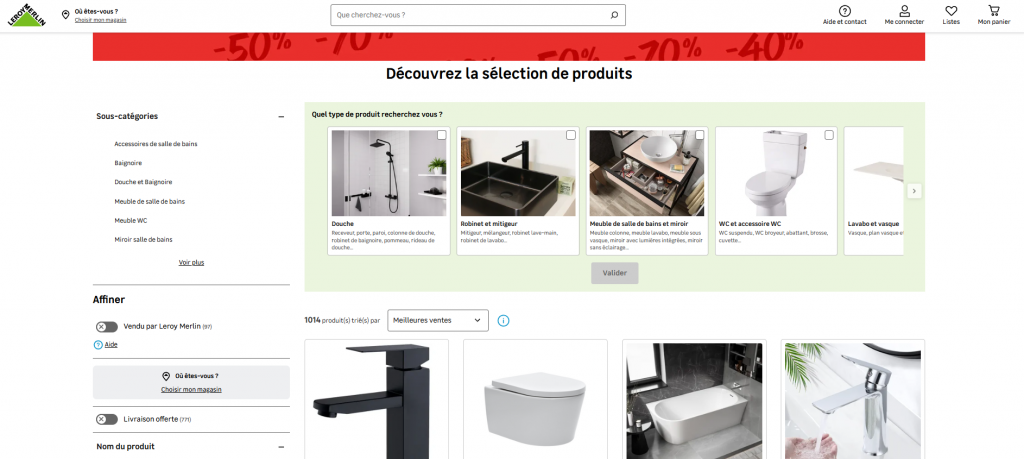Click the Leroy Merlin logo
Viewport: 1024px width, 459px height.
pos(27,15)
